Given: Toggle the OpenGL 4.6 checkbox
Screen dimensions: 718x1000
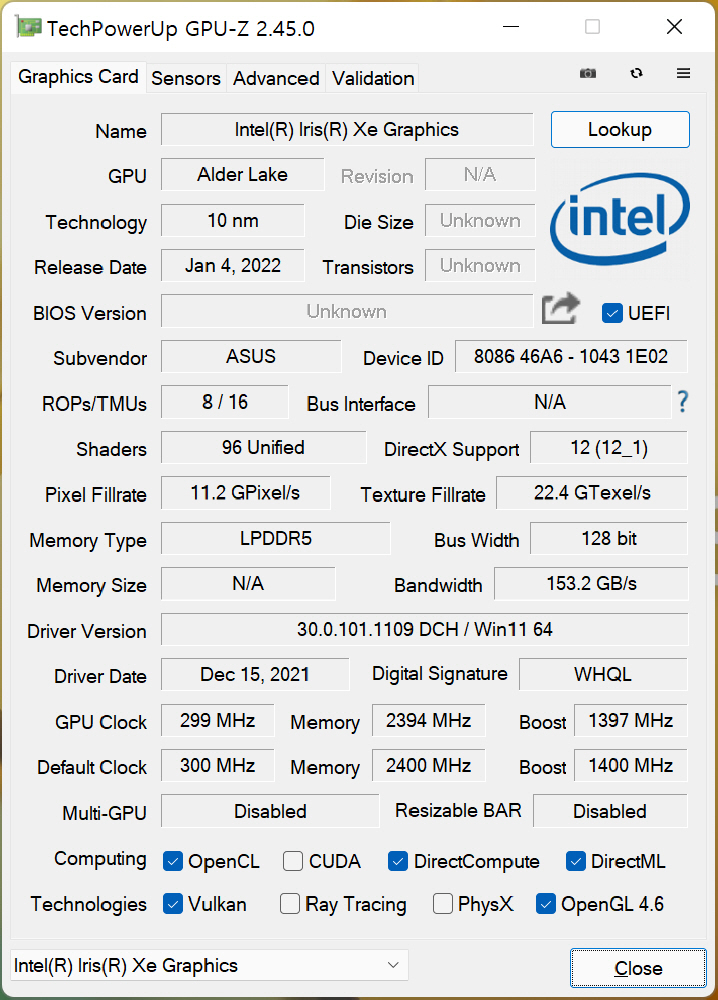Looking at the screenshot, I should 546,904.
